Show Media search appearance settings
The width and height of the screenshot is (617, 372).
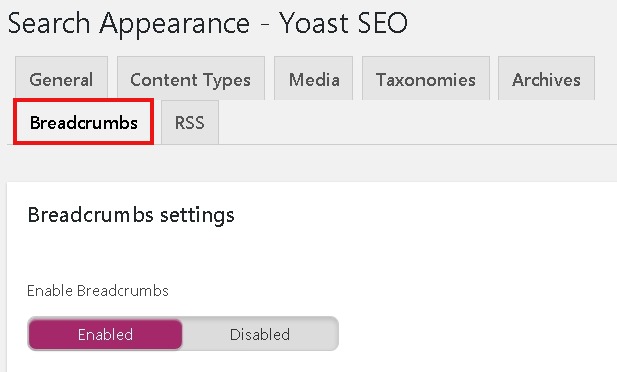[x=314, y=78]
